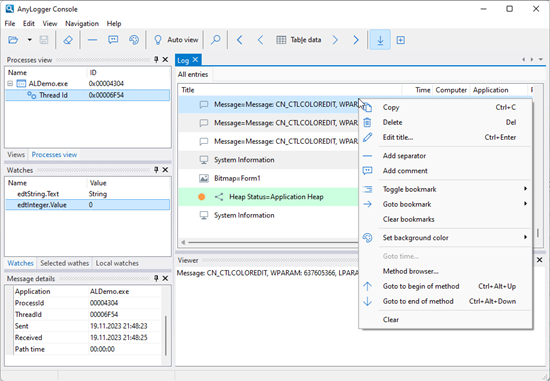Click Time column header
Screen dimensions: 550x381
tap(417, 90)
